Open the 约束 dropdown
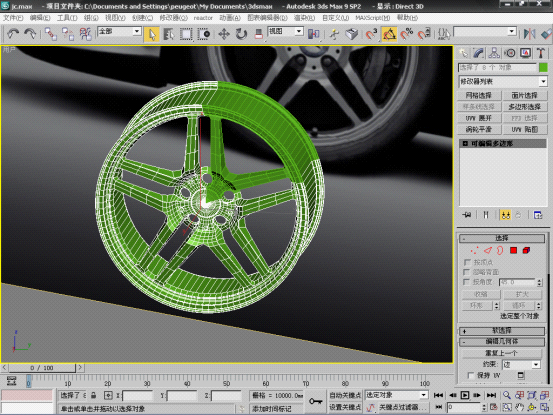553x415 pixels. click(521, 364)
